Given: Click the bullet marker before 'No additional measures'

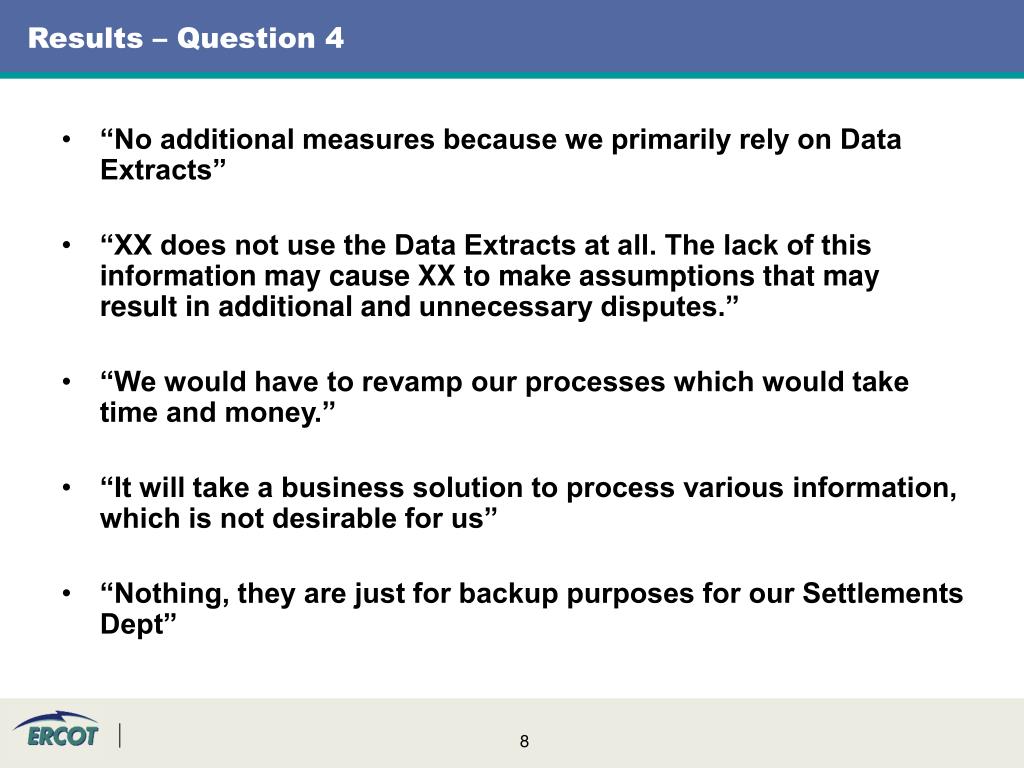Looking at the screenshot, I should coord(66,139).
